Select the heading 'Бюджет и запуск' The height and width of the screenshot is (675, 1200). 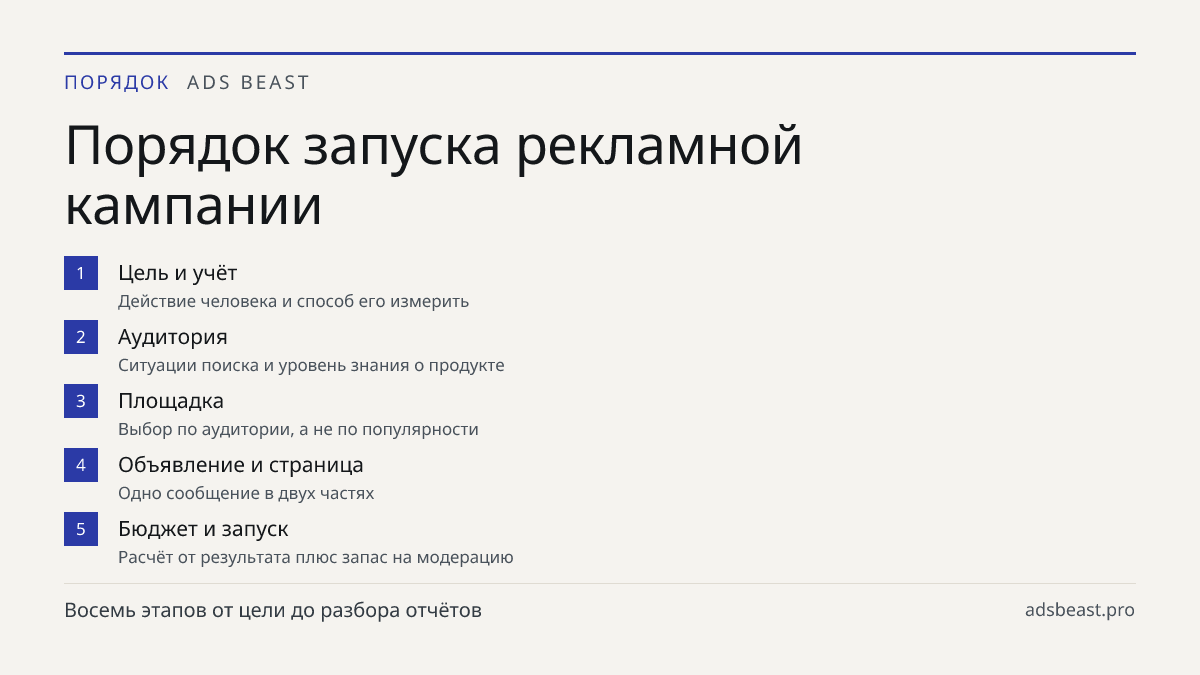203,529
